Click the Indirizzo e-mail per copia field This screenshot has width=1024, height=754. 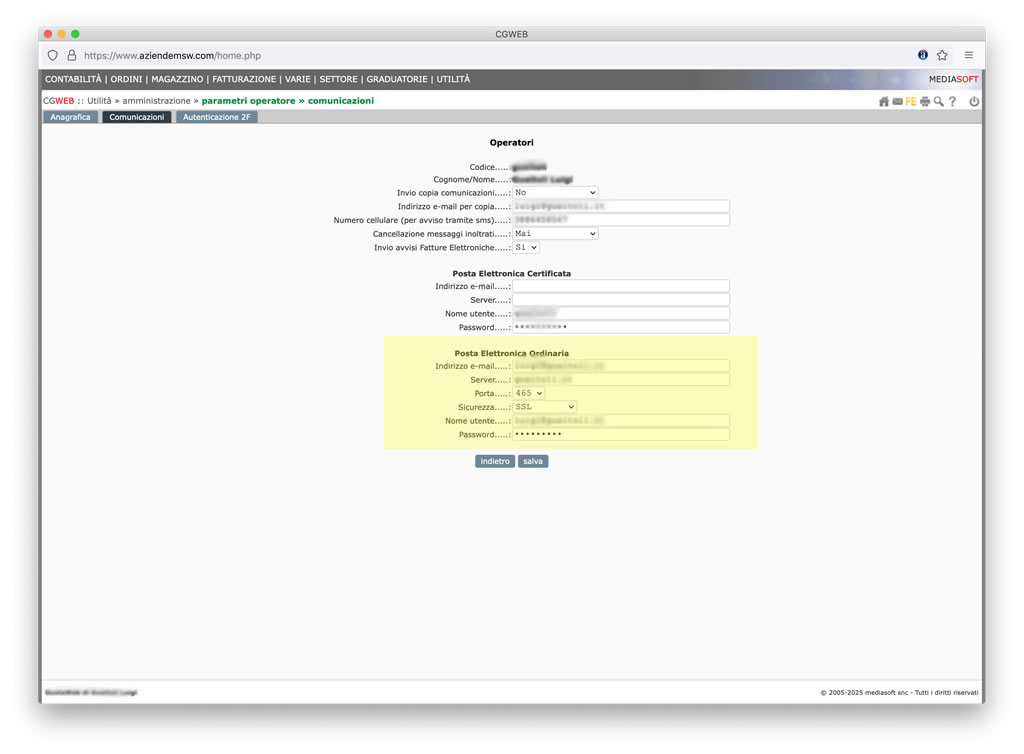621,206
